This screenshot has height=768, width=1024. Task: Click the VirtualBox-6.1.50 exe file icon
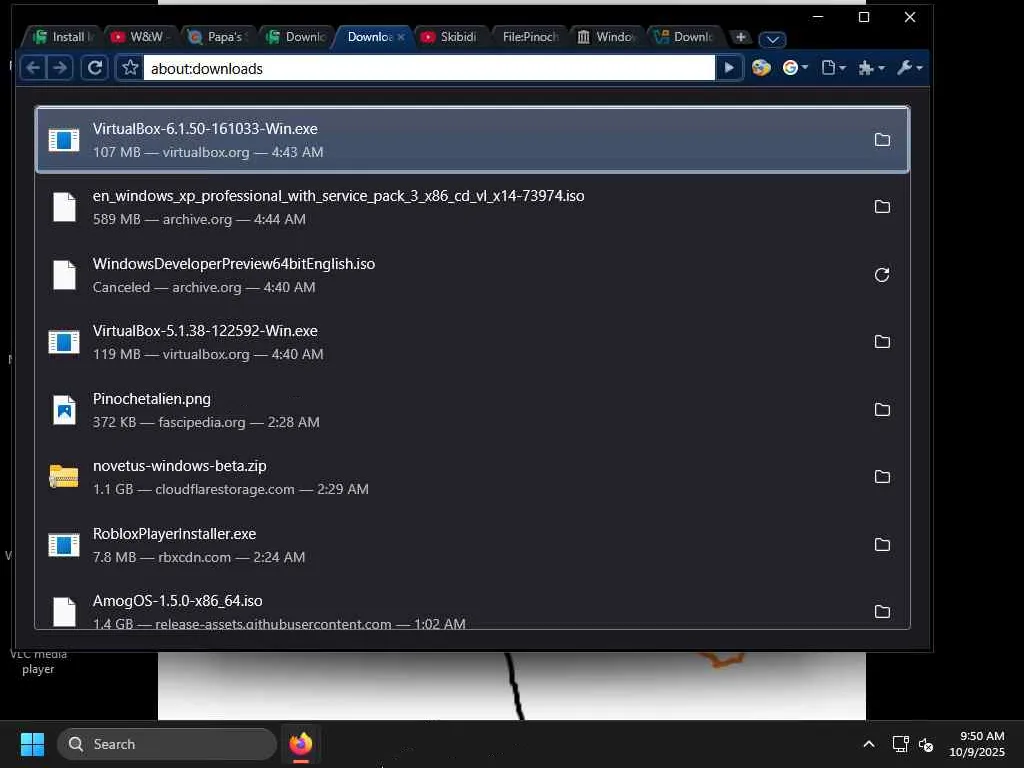point(64,140)
